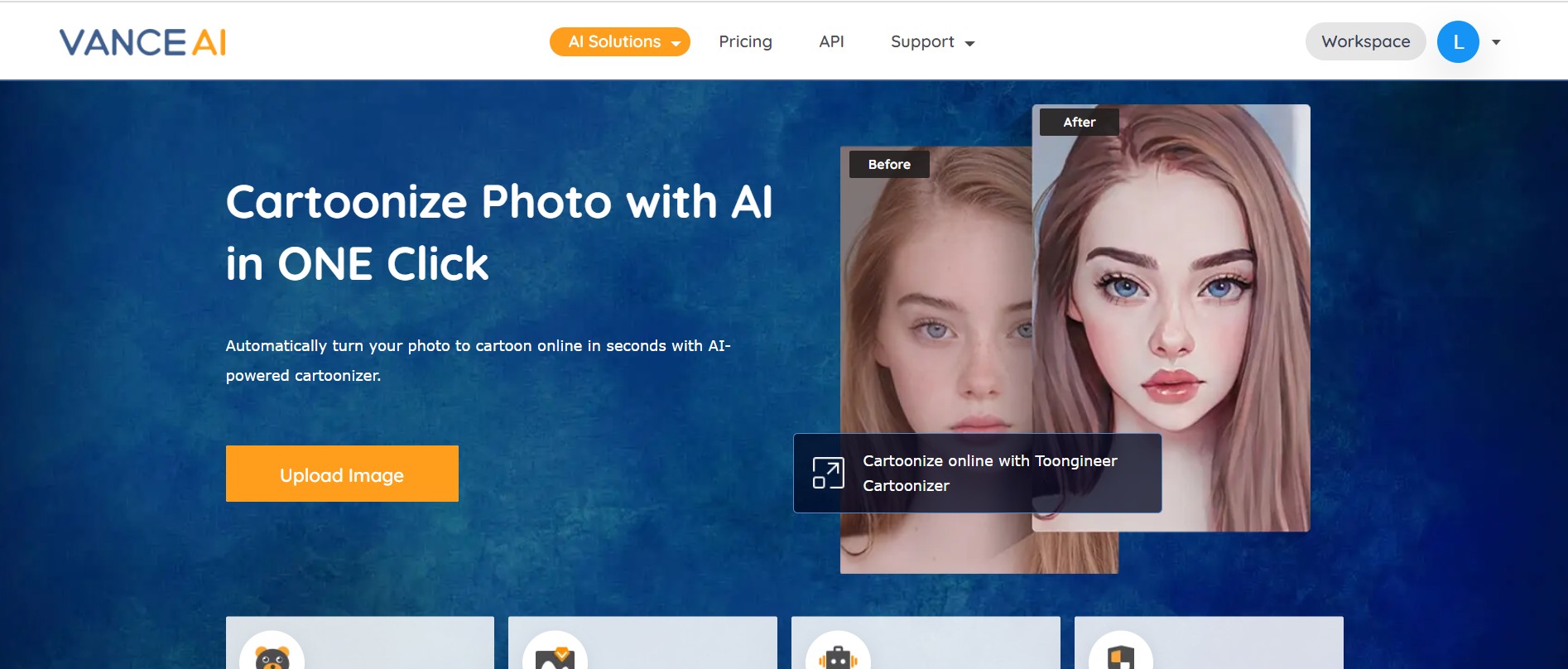Image resolution: width=1568 pixels, height=669 pixels.
Task: Expand account menu arrow next to avatar
Action: tap(1496, 42)
